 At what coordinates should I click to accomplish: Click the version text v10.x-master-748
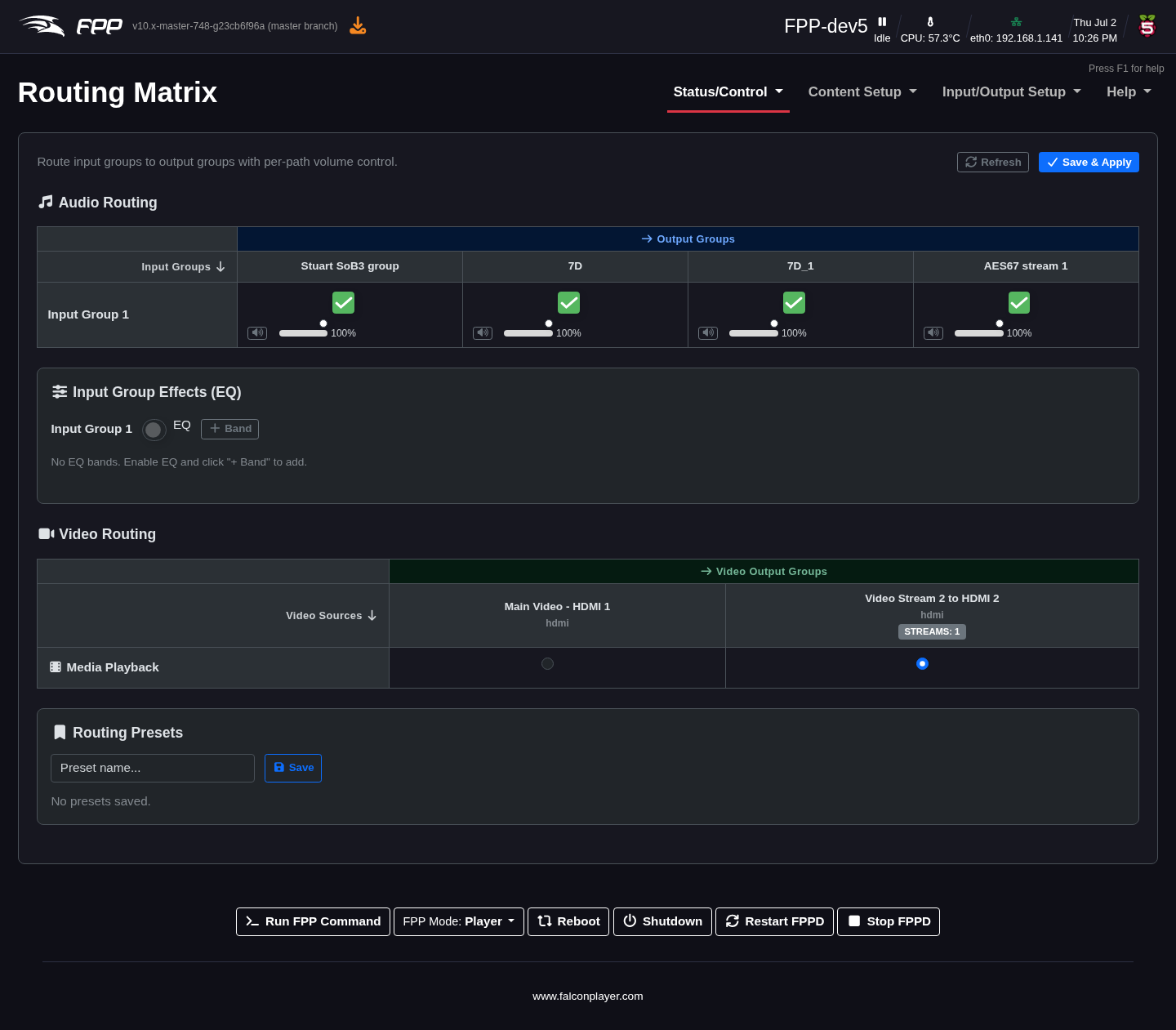(235, 26)
